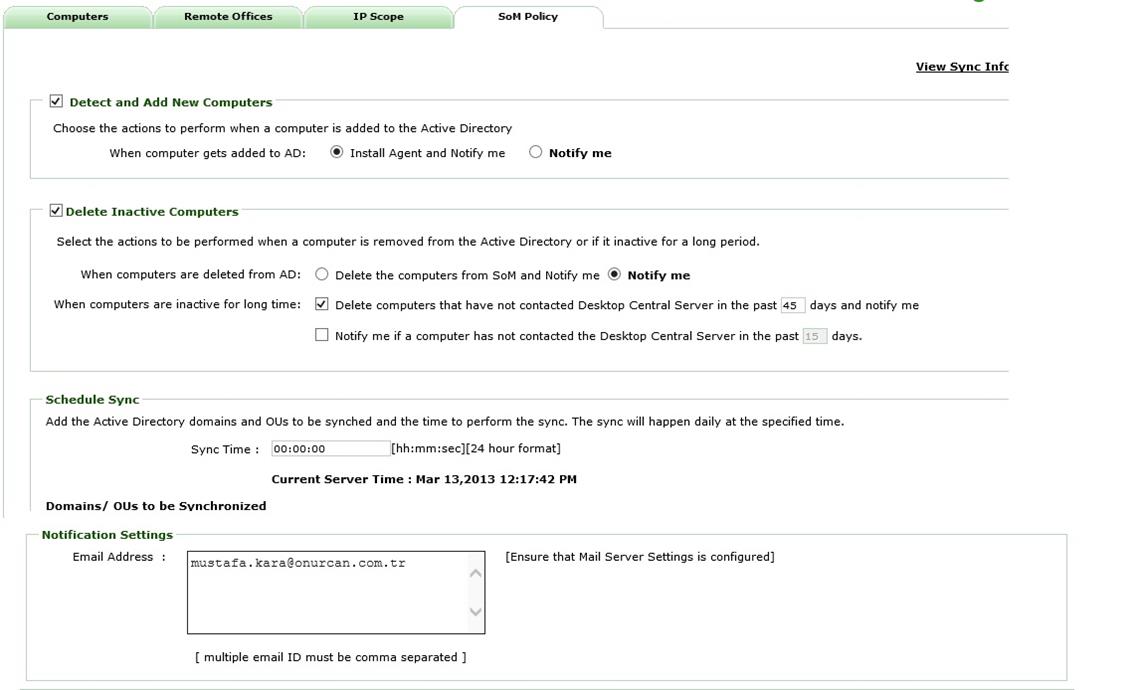Select the SoM Policy tab
The height and width of the screenshot is (690, 1144).
click(x=528, y=17)
